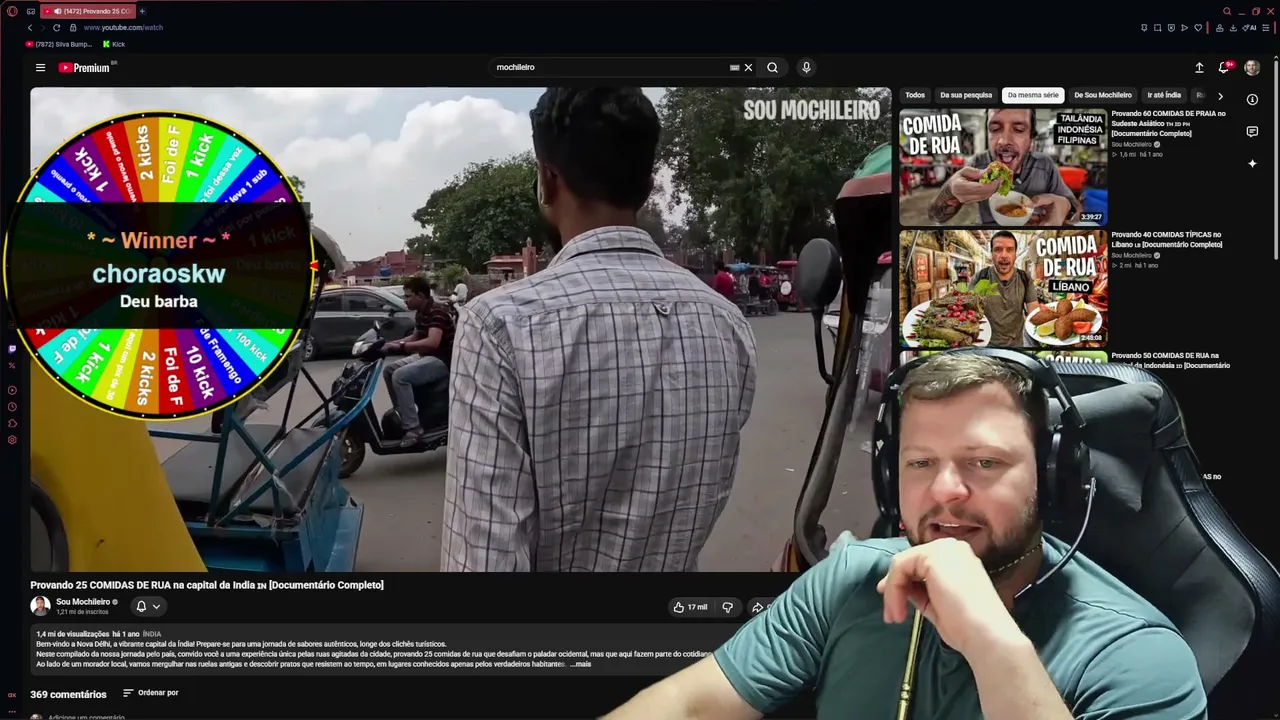Add page to bookmarks with heart icon

tap(1199, 28)
